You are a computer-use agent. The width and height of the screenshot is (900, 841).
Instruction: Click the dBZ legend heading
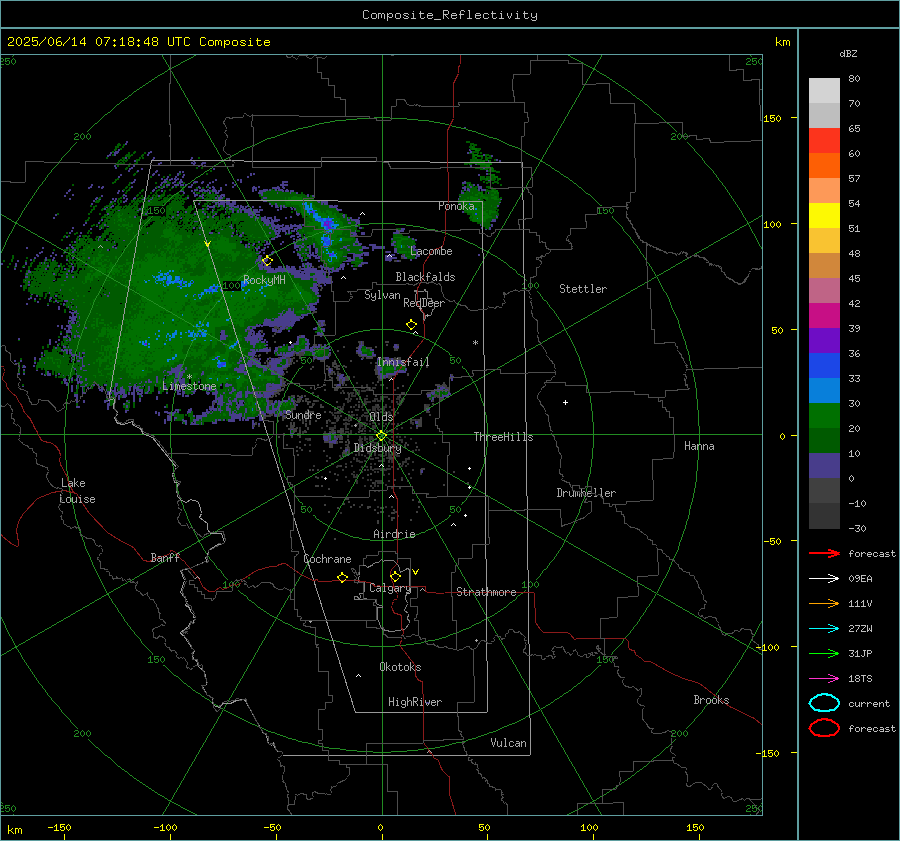848,54
